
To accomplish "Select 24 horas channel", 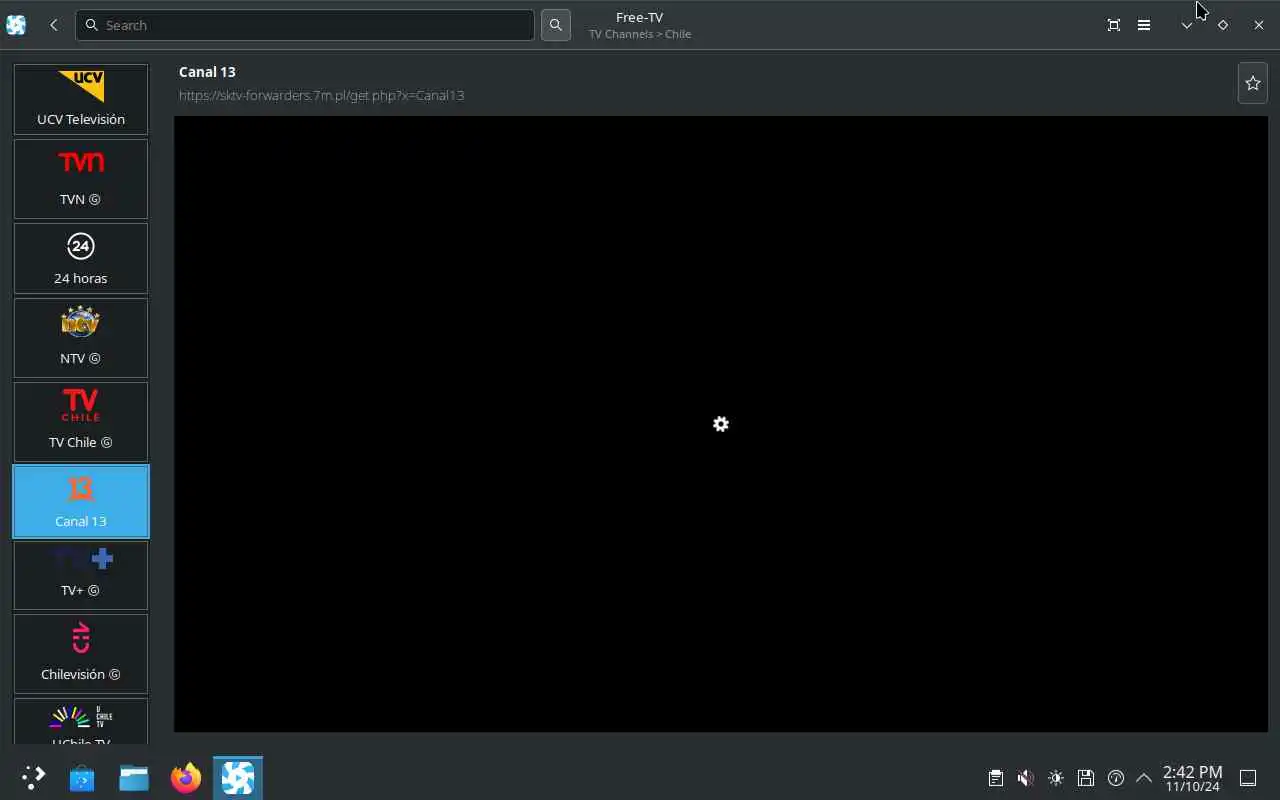I will click(81, 258).
